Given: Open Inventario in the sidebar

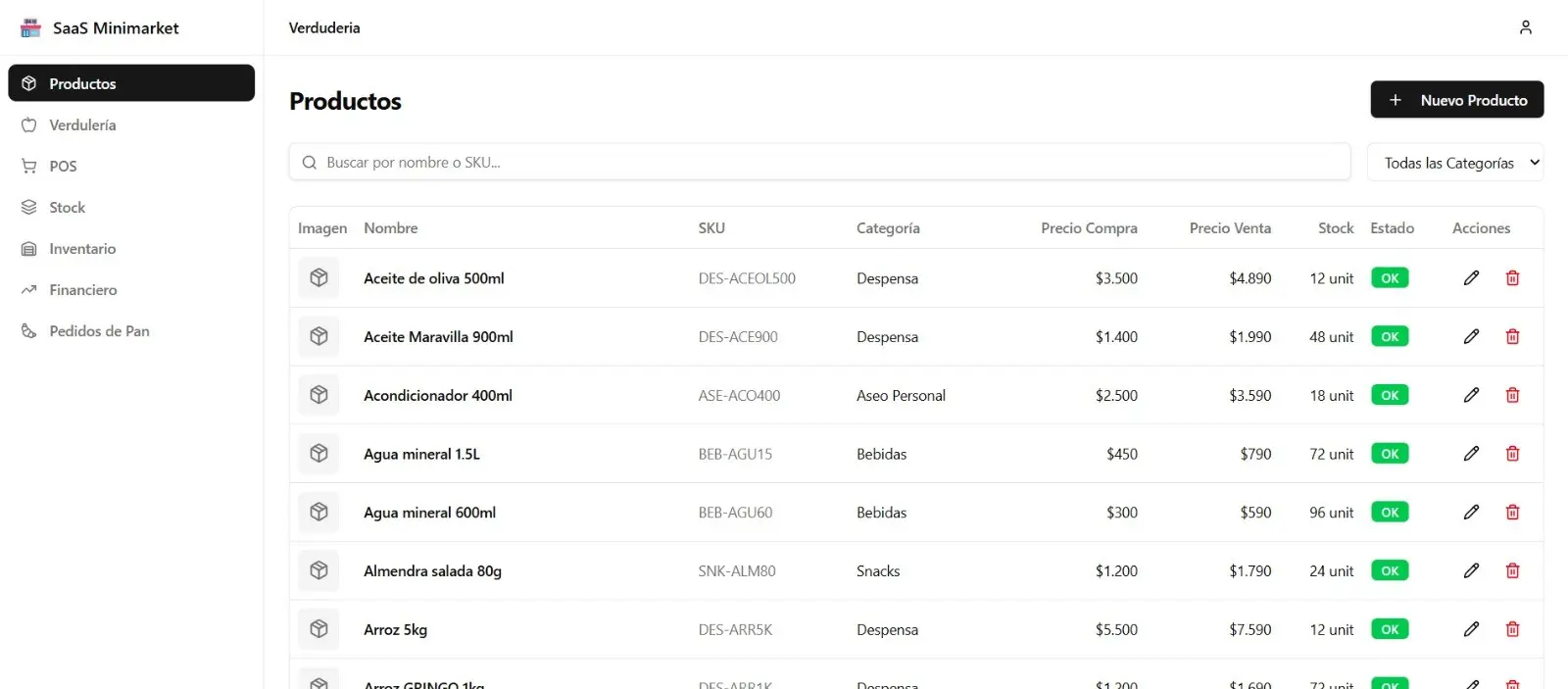Looking at the screenshot, I should [x=131, y=248].
